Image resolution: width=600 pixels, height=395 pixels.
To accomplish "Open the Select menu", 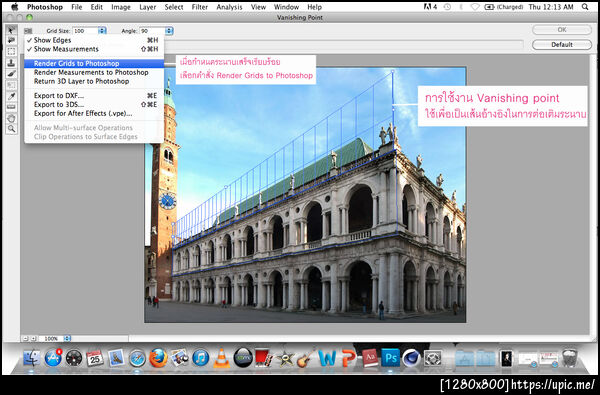I will [x=174, y=7].
